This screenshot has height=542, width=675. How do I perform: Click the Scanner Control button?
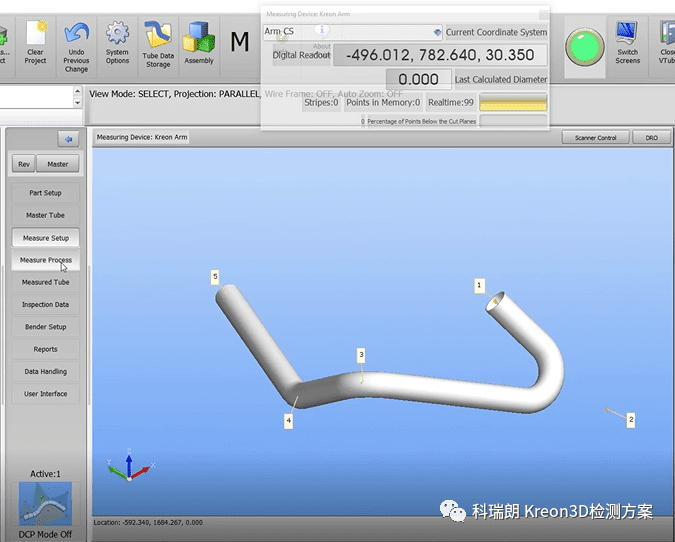coord(595,137)
